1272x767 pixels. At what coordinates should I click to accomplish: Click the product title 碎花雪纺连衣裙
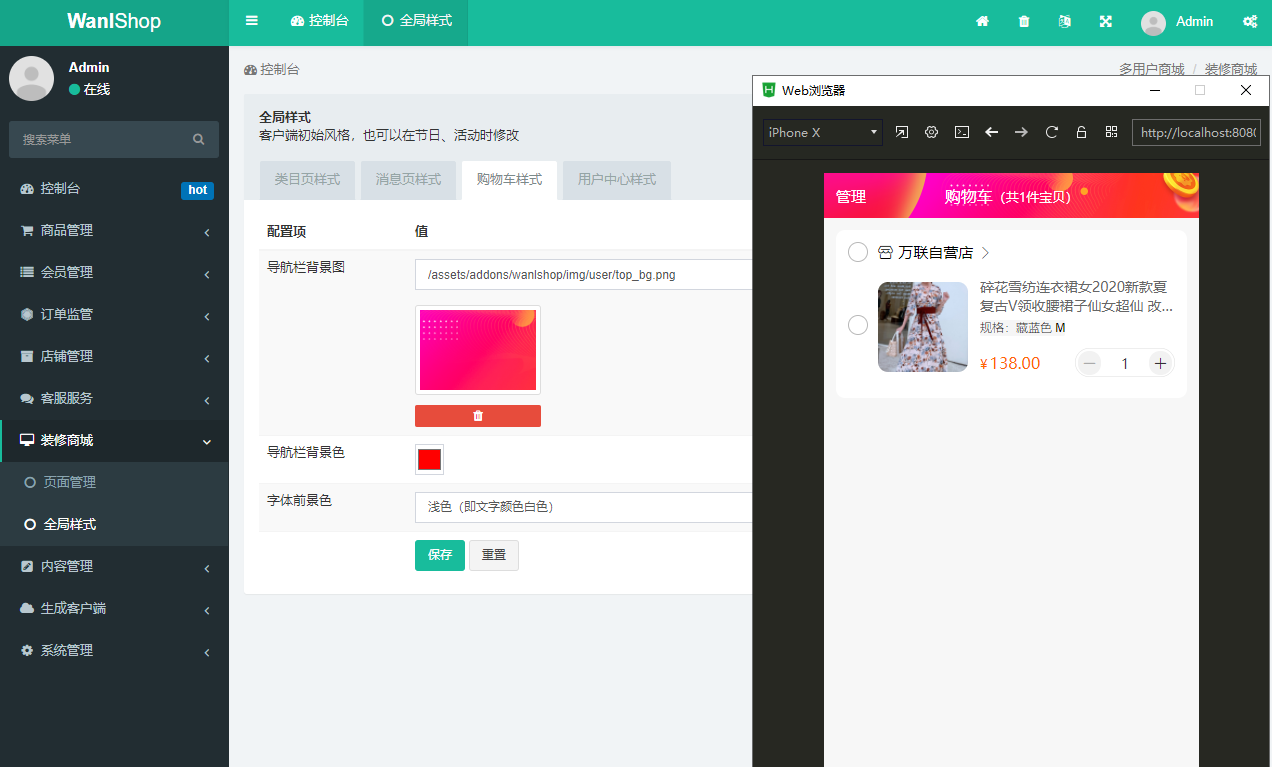[x=1076, y=296]
